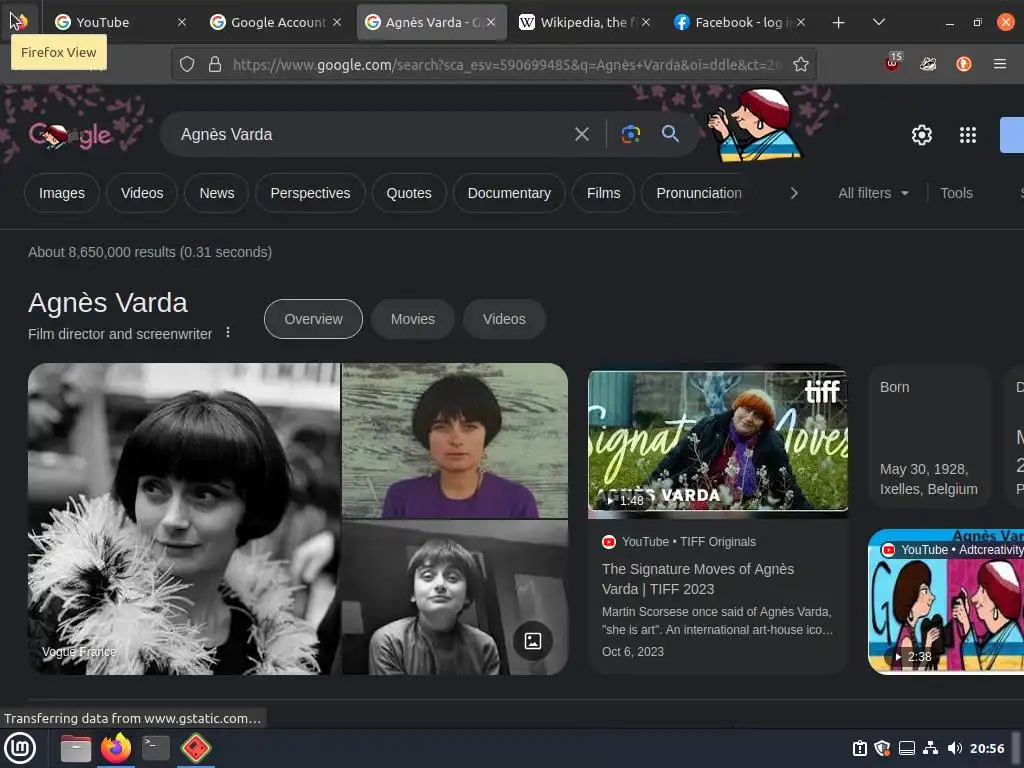Image resolution: width=1024 pixels, height=768 pixels.
Task: Click the DuckDuckGo orange extension icon
Action: (964, 63)
